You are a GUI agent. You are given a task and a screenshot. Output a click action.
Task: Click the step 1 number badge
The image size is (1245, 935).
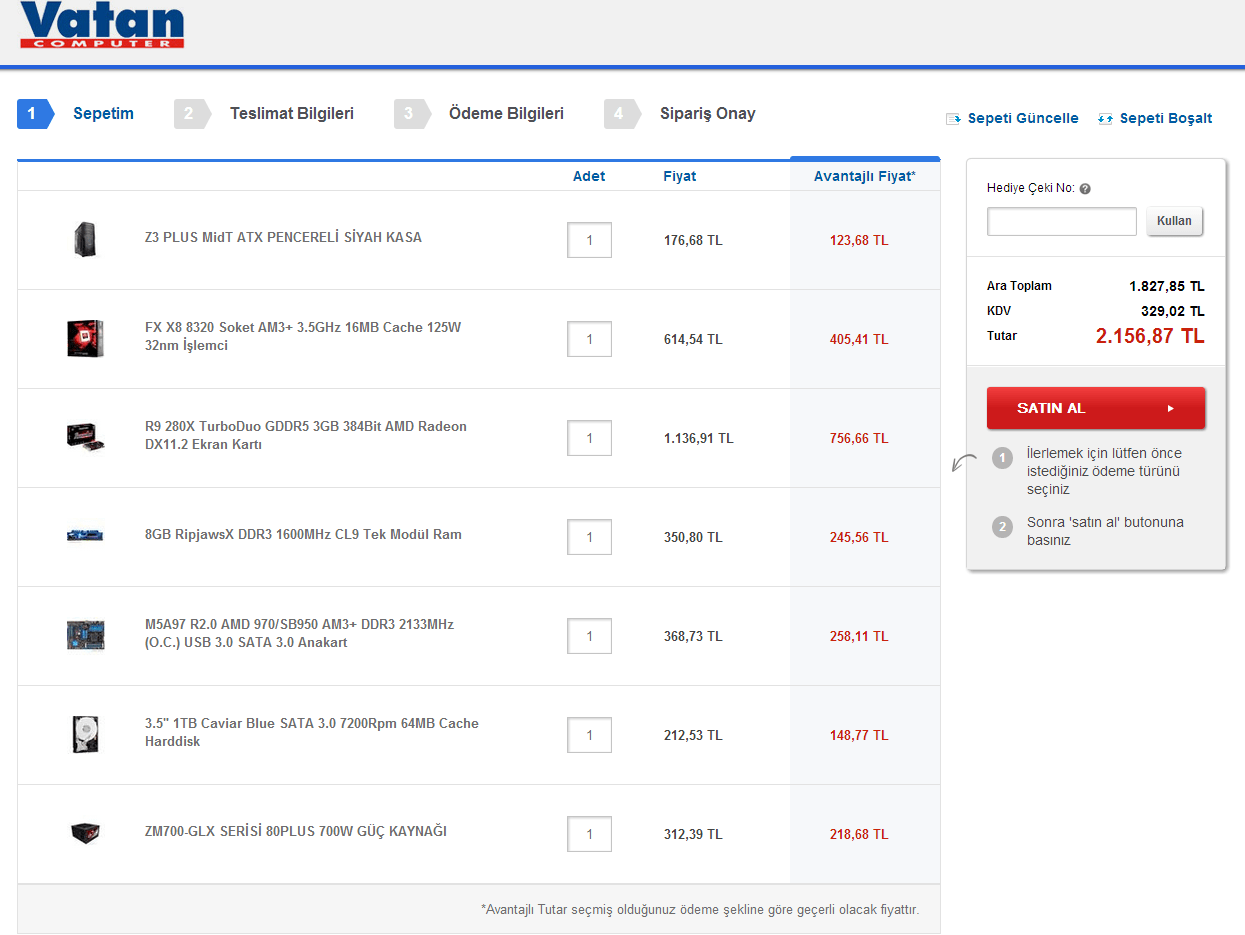point(35,114)
